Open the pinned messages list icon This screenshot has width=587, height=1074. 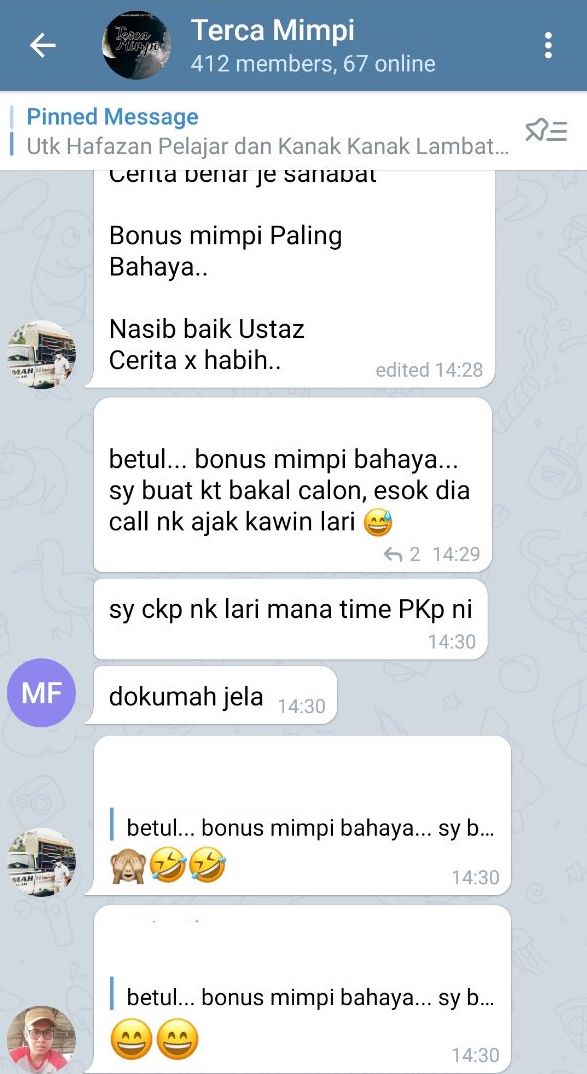coord(546,130)
